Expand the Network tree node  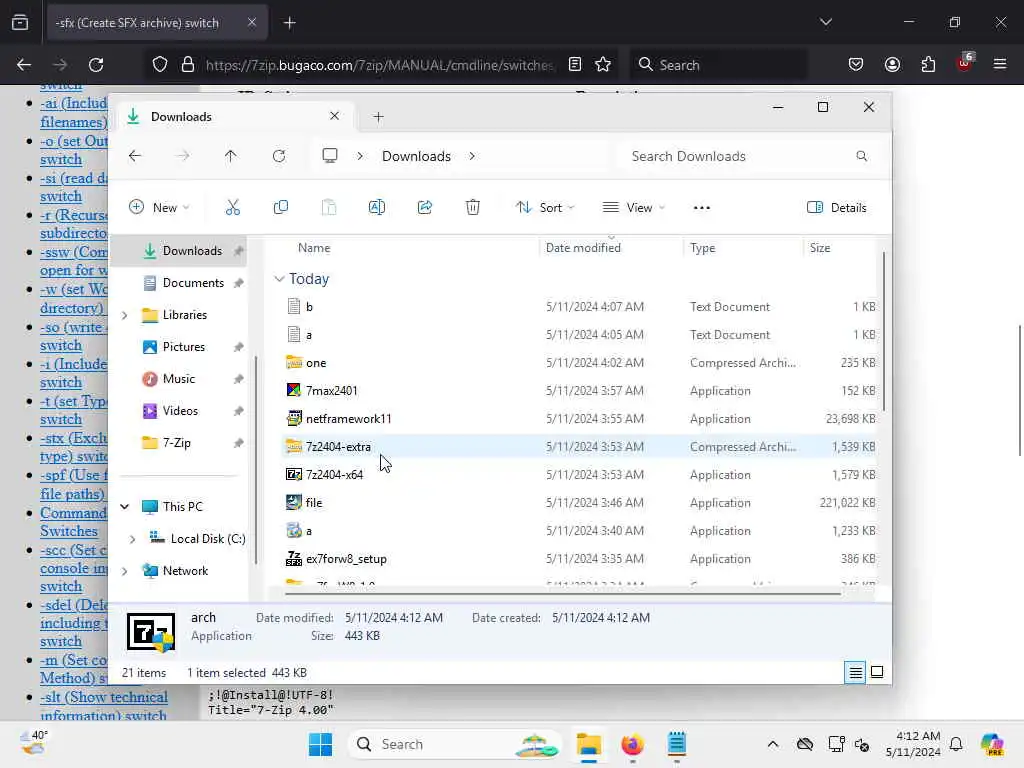coord(124,571)
